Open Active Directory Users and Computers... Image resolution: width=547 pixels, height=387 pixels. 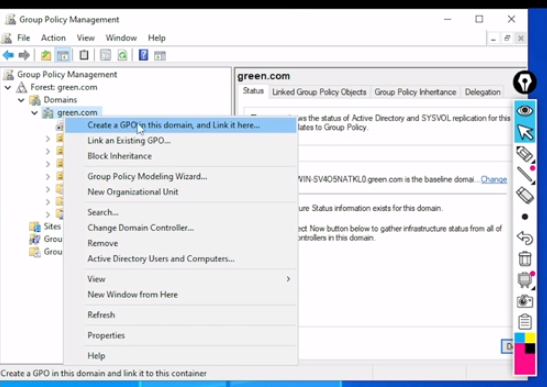point(181,259)
